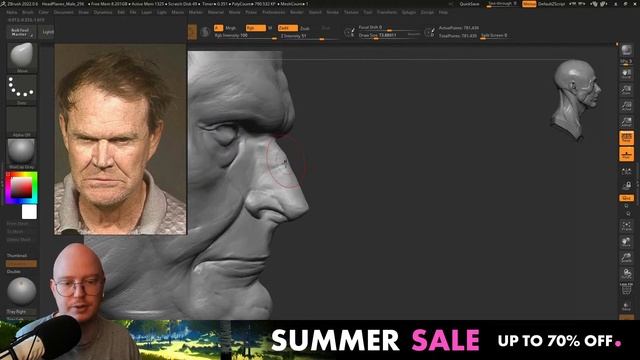The height and width of the screenshot is (360, 640).
Task: Click the Move view icon in right shelf
Action: [x=626, y=242]
